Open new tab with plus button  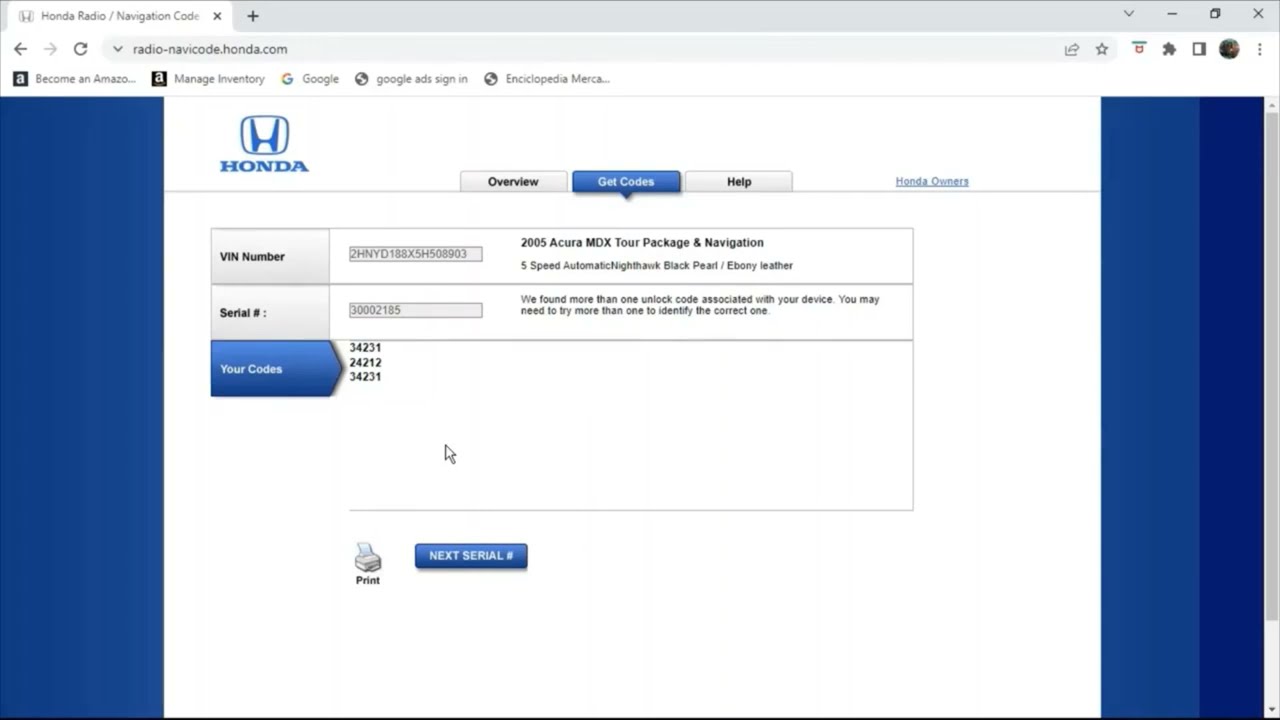coord(253,16)
